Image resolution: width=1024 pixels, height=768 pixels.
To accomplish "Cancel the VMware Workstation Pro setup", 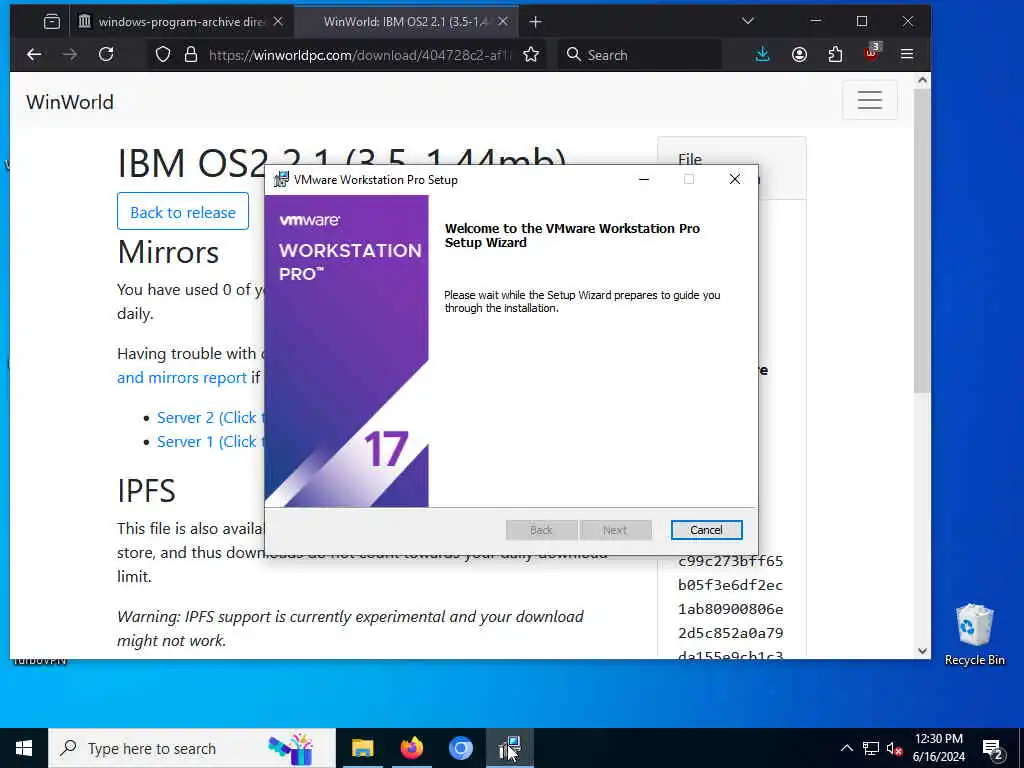I will pos(706,530).
